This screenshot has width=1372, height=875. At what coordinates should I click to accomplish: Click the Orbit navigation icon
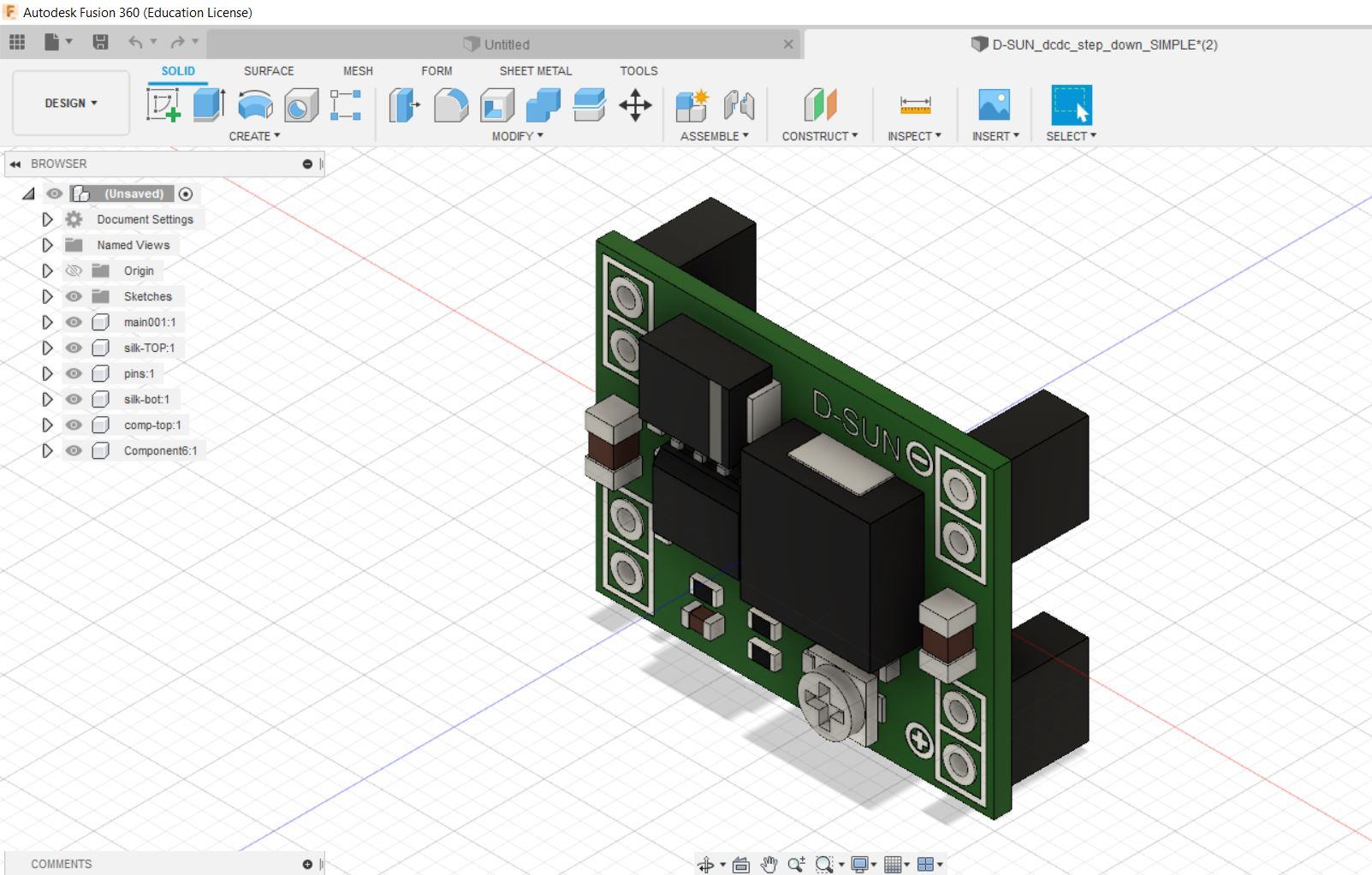click(x=706, y=865)
